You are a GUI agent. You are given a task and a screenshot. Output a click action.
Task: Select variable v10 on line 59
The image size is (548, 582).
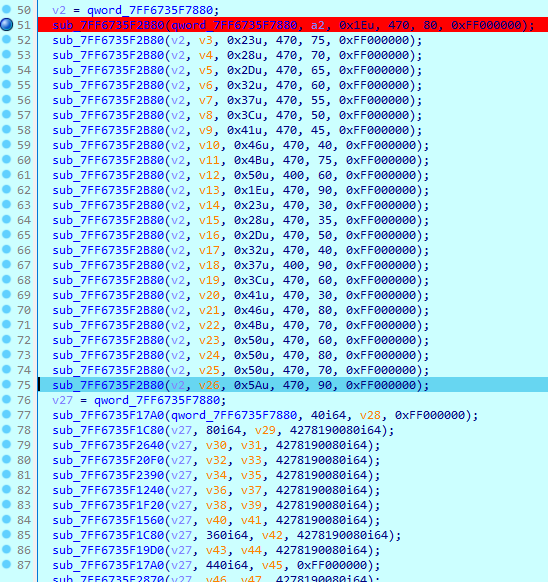coord(209,145)
